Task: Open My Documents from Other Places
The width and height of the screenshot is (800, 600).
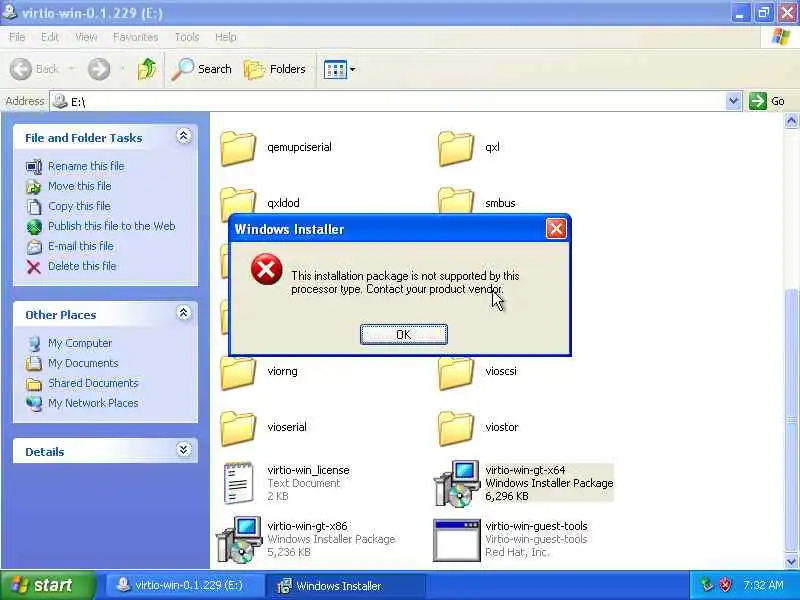Action: [x=83, y=363]
